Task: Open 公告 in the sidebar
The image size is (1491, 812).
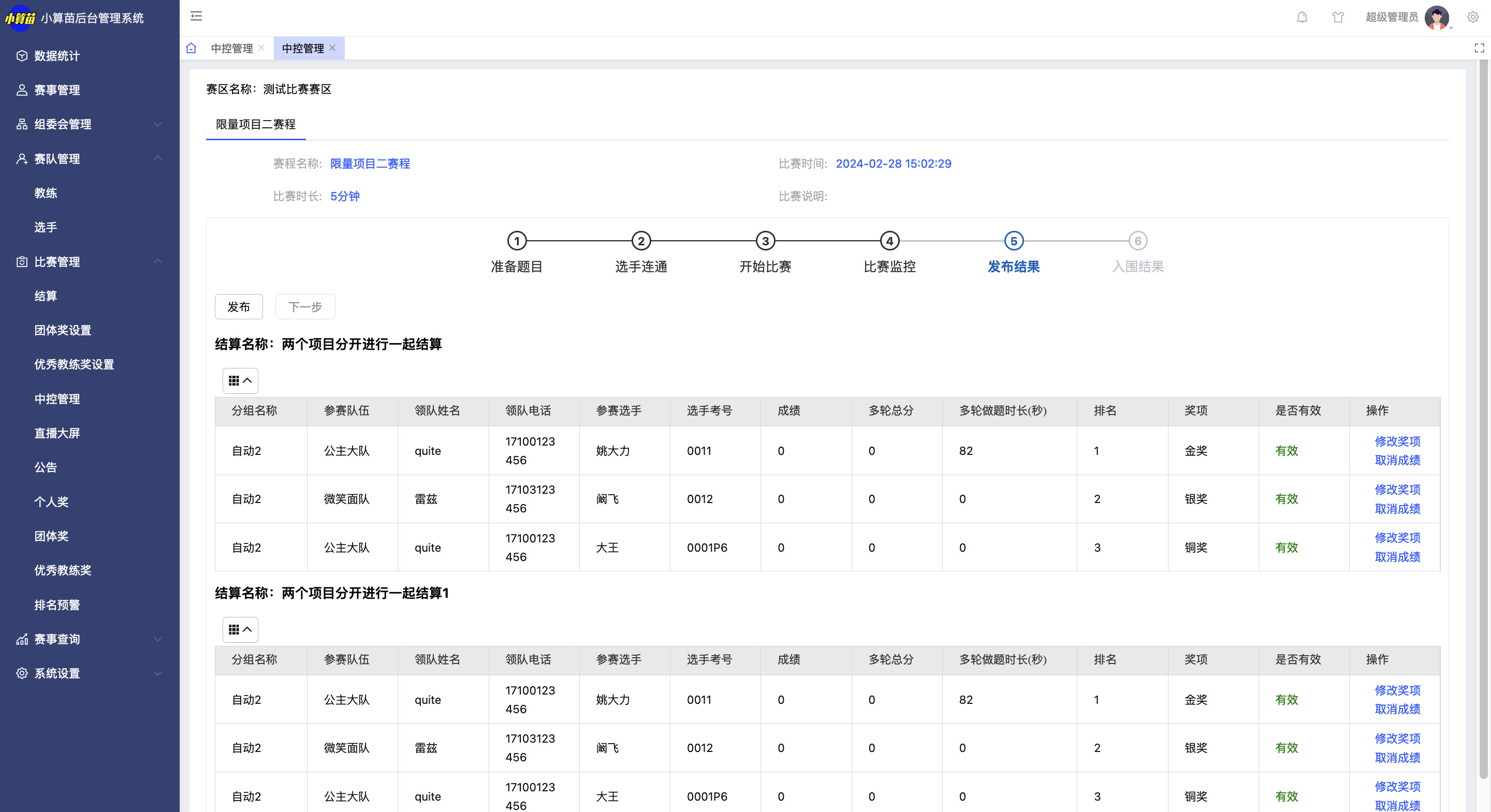Action: click(90, 467)
